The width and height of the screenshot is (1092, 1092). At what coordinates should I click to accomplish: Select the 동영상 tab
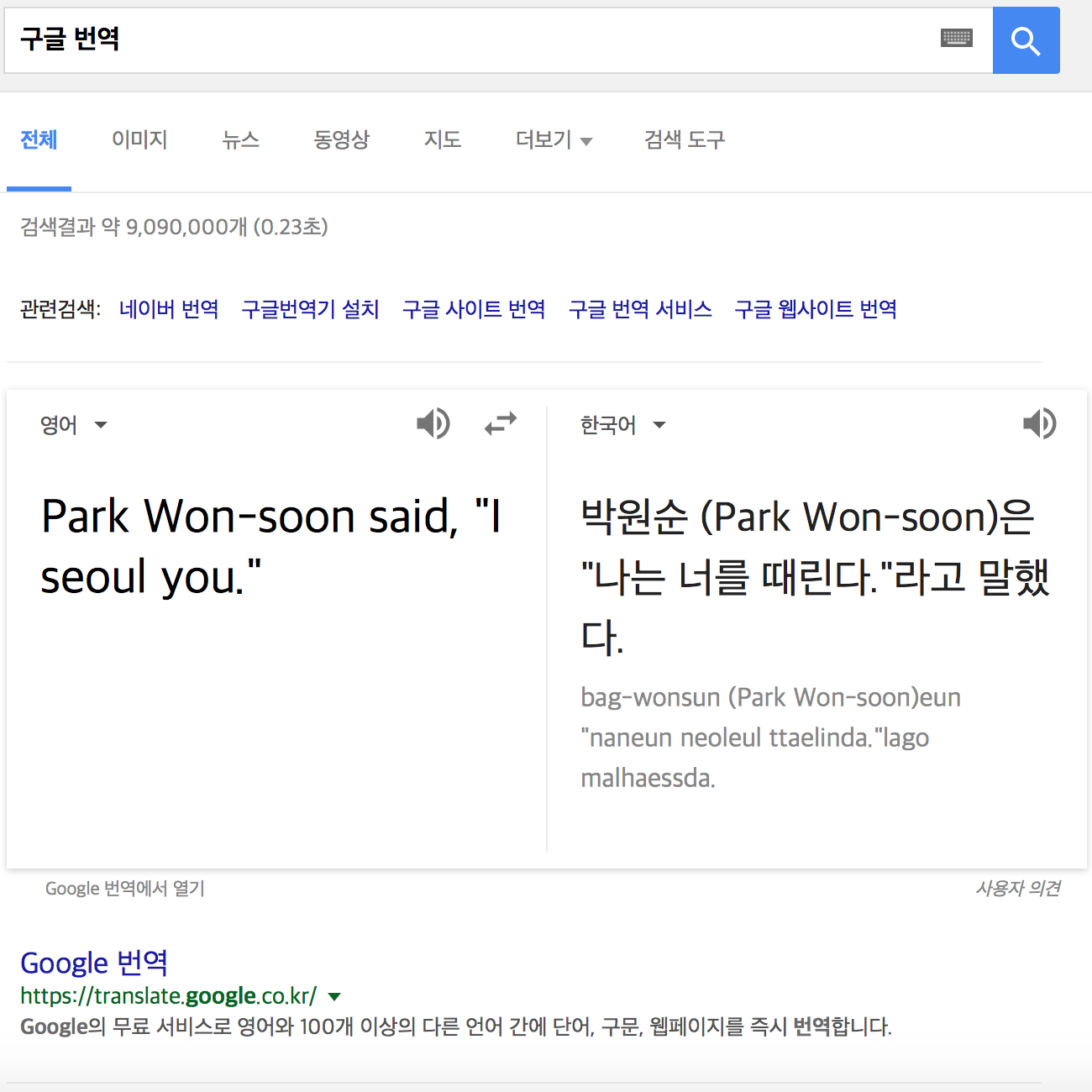click(x=341, y=140)
